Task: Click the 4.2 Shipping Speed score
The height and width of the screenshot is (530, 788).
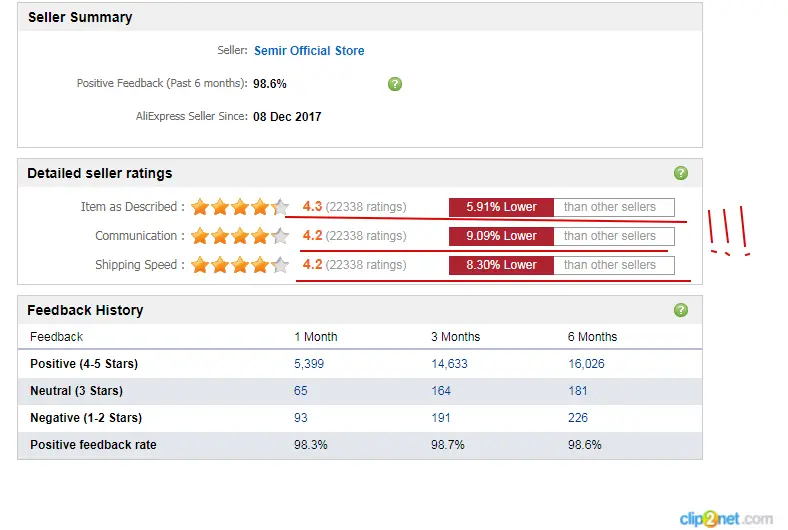Action: [312, 265]
